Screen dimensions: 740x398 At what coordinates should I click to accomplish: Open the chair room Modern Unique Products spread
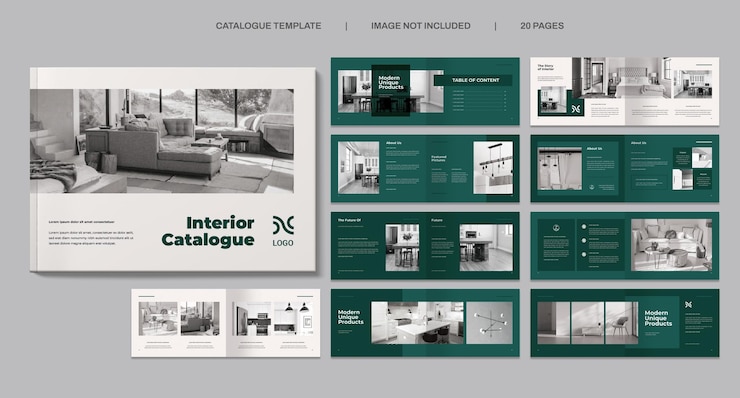(624, 323)
